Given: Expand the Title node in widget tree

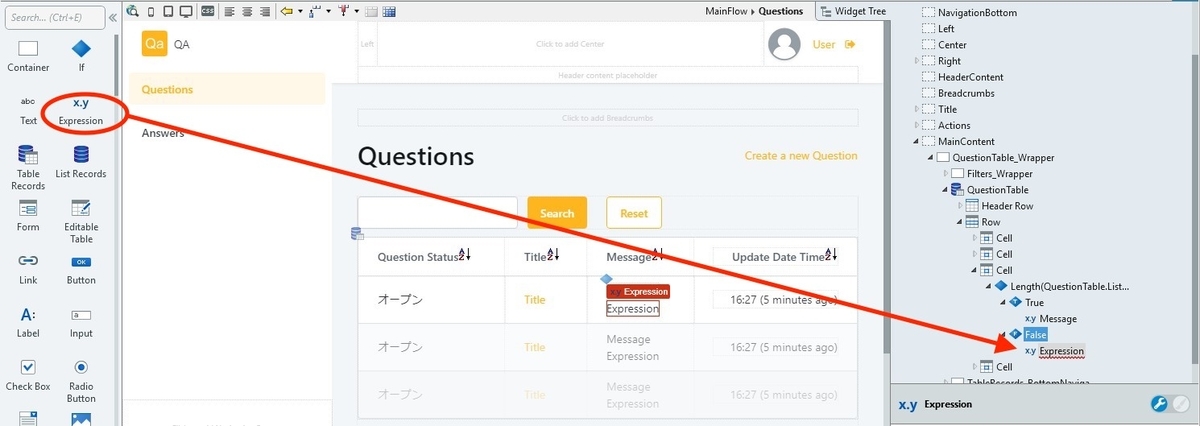Looking at the screenshot, I should 917,109.
